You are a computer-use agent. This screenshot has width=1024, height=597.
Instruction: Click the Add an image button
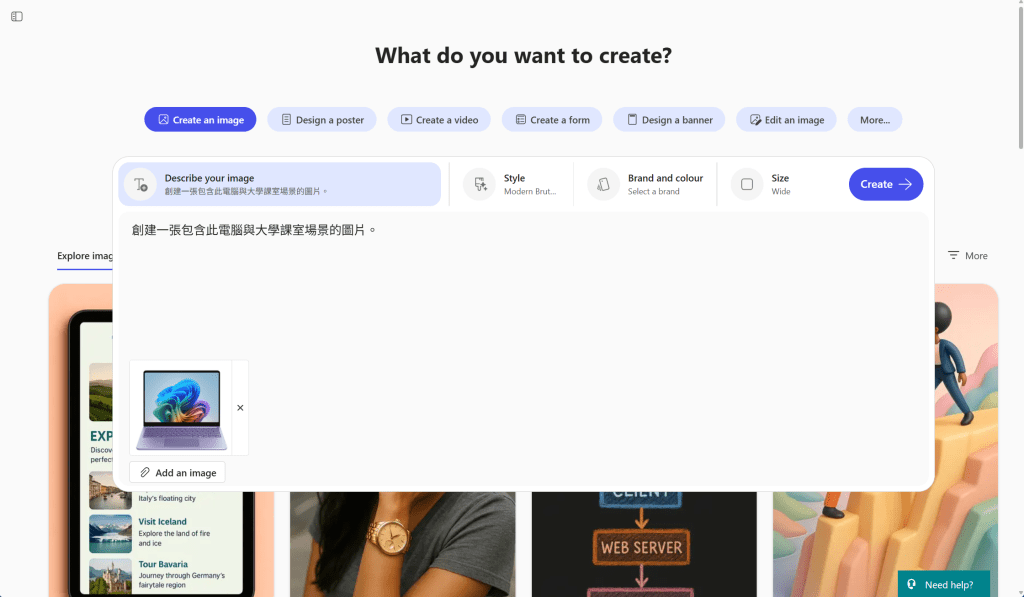point(178,472)
